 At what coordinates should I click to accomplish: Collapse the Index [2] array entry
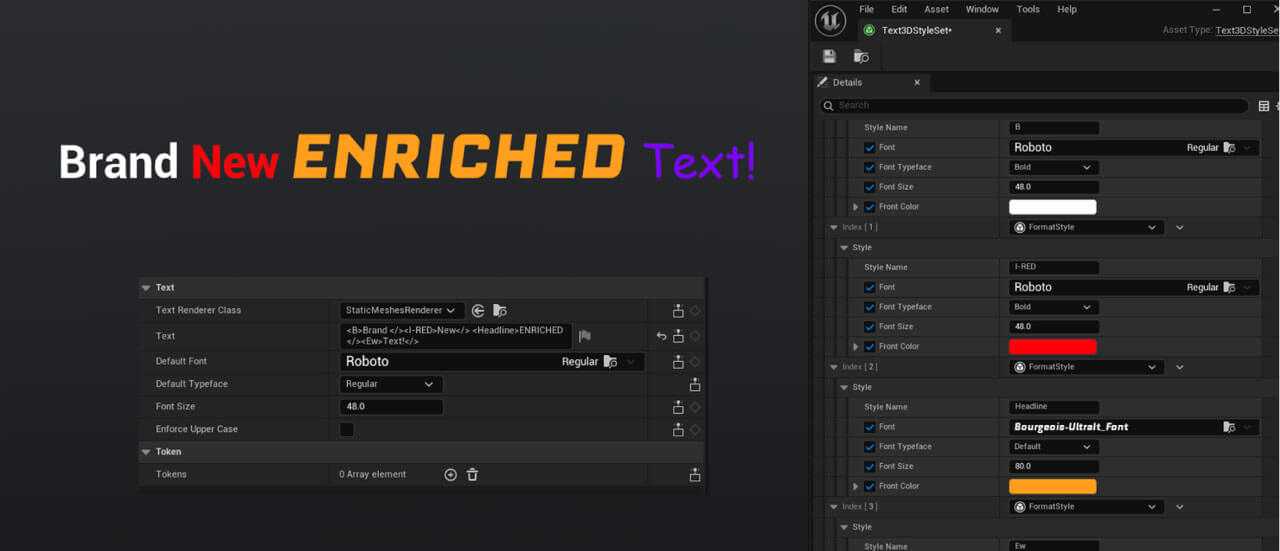[x=834, y=367]
